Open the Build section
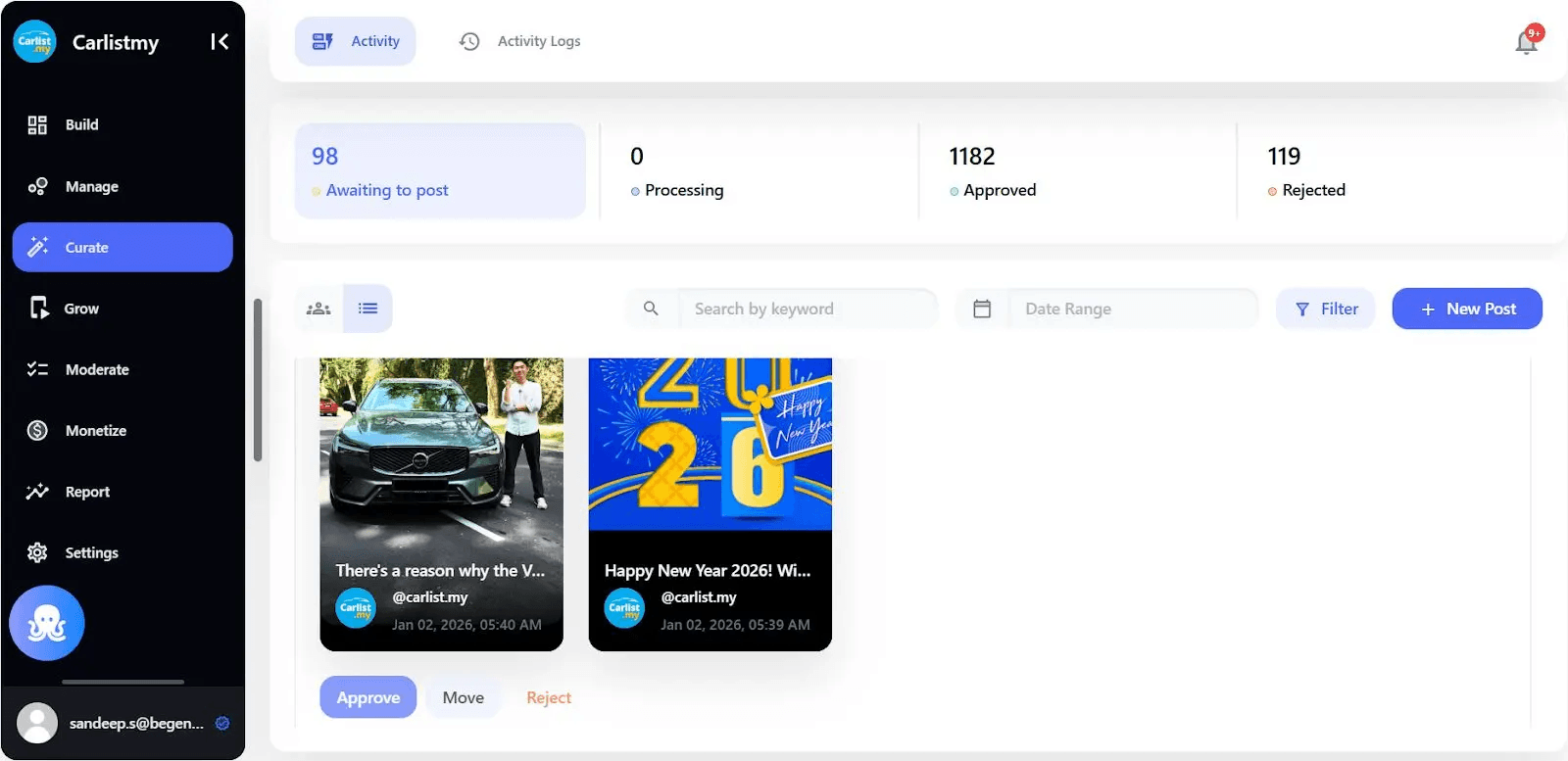Image resolution: width=1568 pixels, height=761 pixels. pyautogui.click(x=122, y=124)
